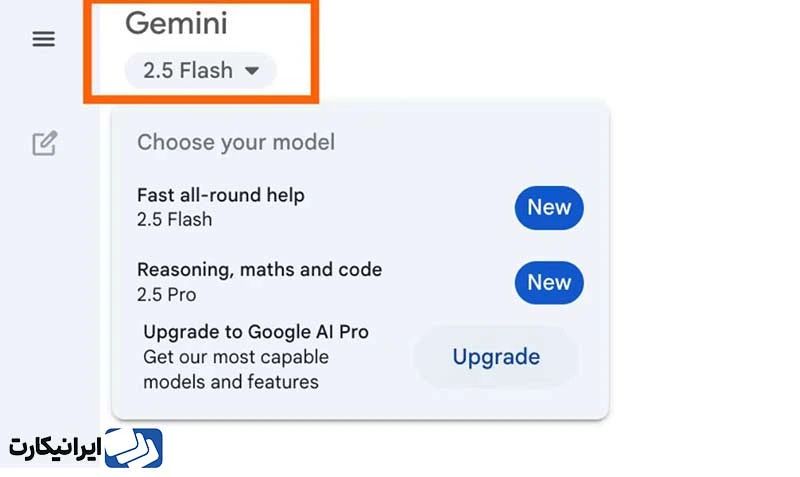
Task: Click the Irancard logo icon
Action: pyautogui.click(x=133, y=447)
